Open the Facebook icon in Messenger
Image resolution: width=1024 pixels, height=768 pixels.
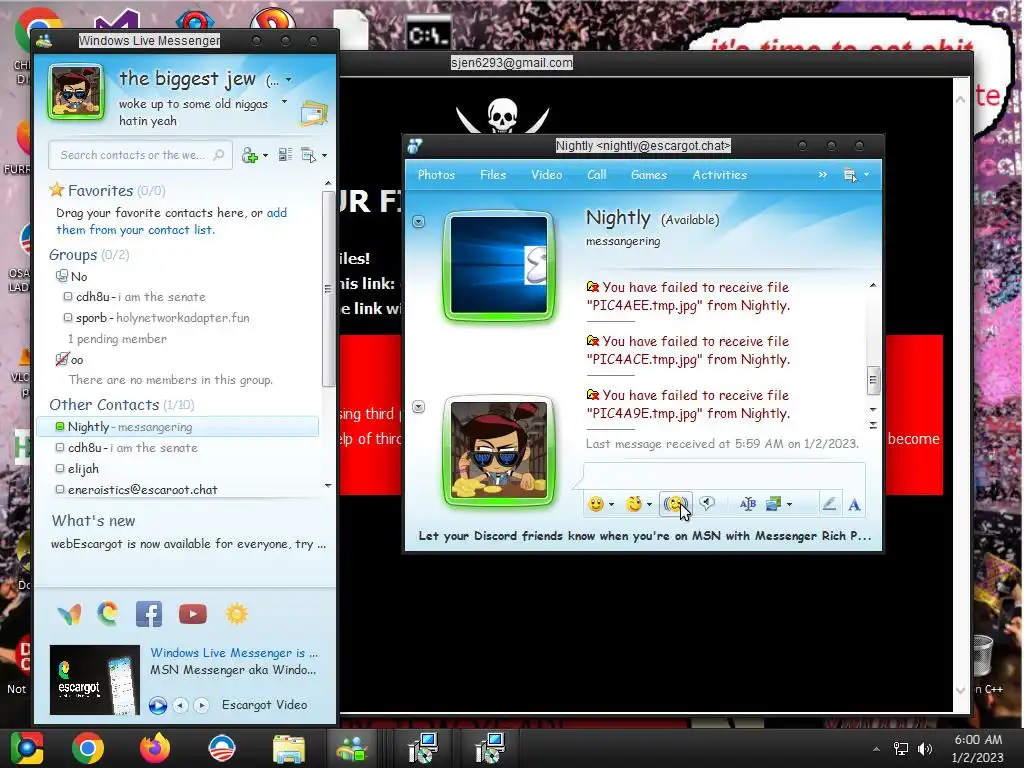[x=149, y=614]
